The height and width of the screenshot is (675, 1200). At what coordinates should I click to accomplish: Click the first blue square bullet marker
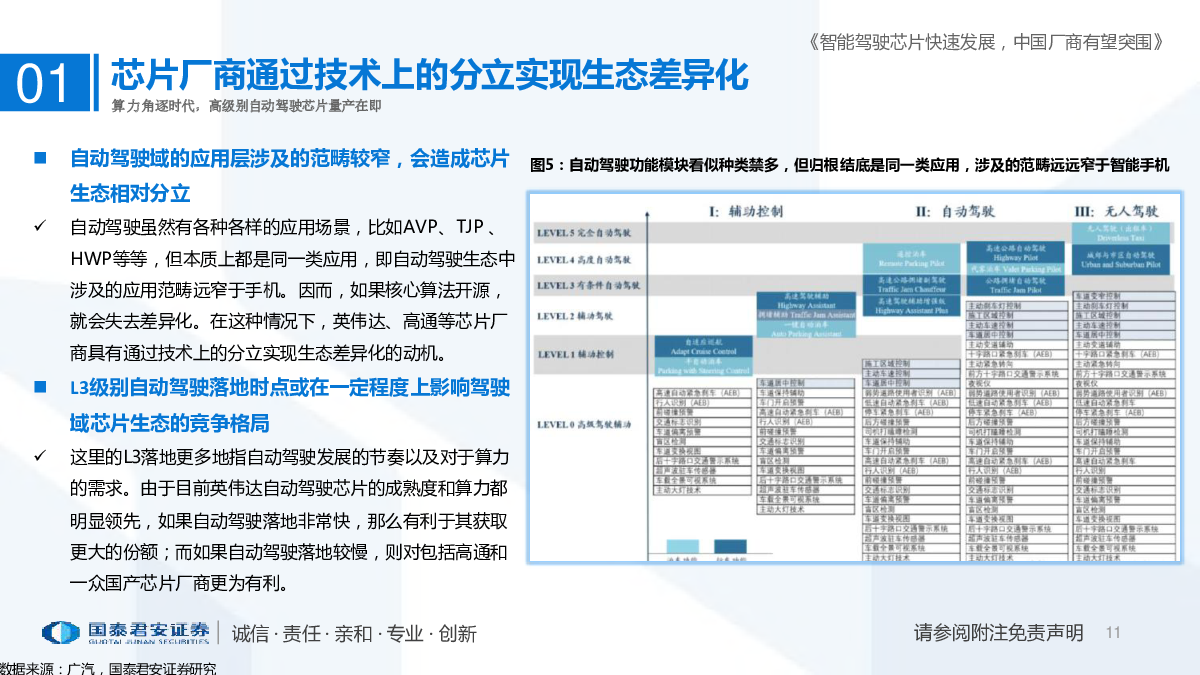tap(41, 158)
